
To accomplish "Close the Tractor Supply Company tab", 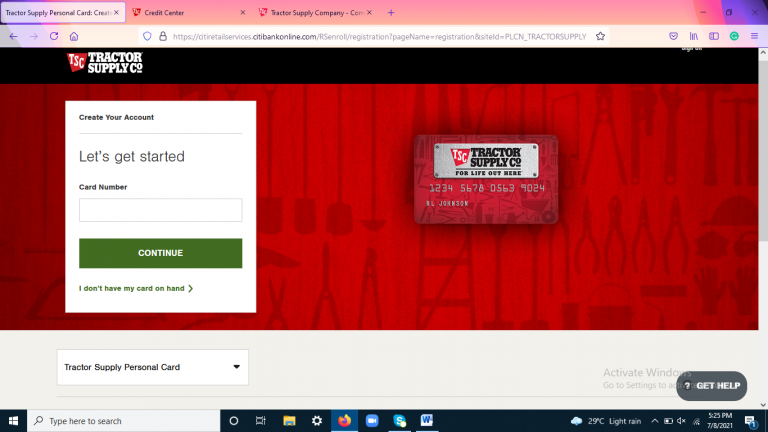I will tap(369, 13).
